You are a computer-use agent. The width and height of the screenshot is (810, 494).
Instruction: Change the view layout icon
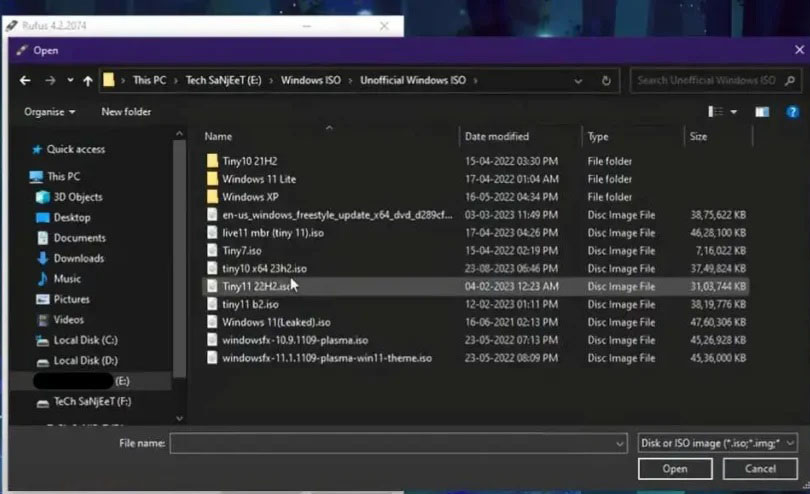click(x=715, y=112)
